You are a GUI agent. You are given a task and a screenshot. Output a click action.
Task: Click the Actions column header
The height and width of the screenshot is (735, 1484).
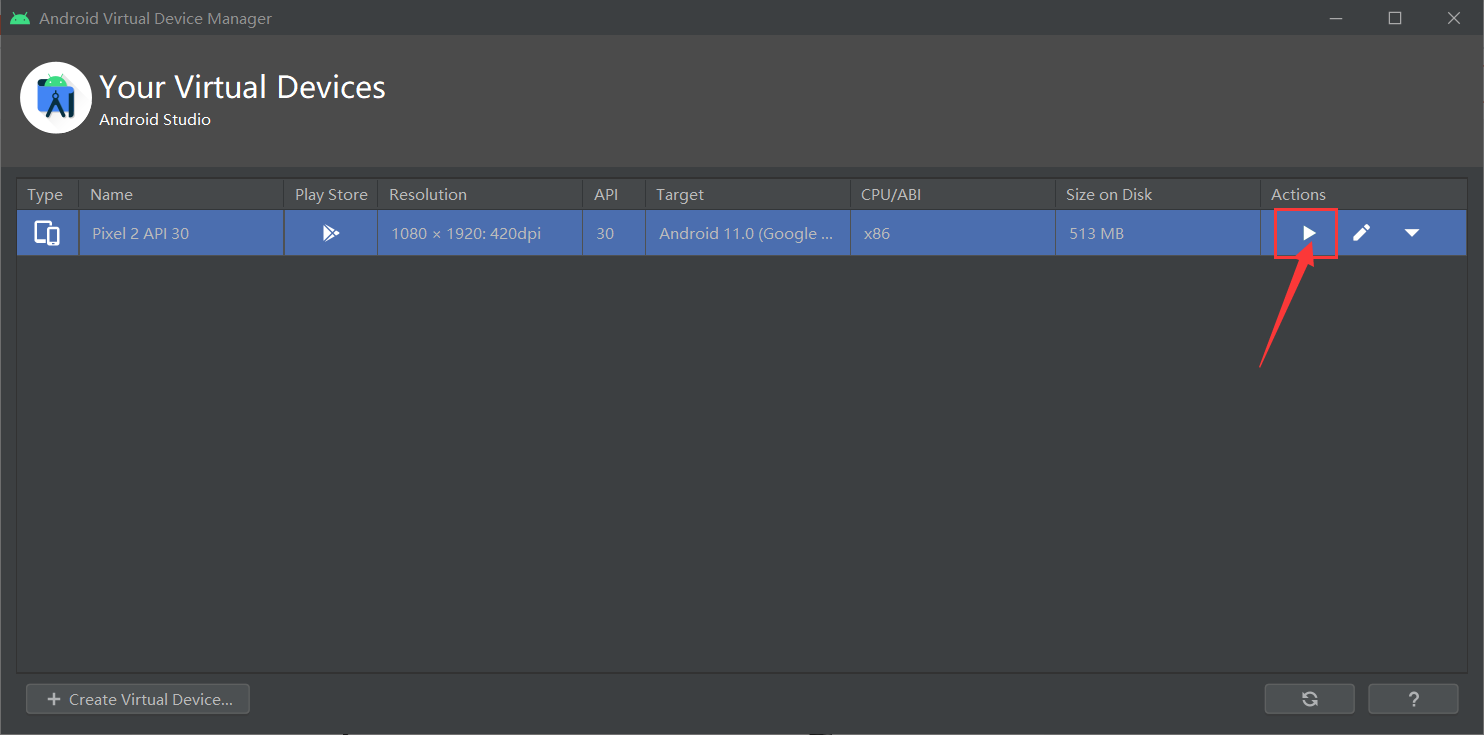pyautogui.click(x=1298, y=193)
